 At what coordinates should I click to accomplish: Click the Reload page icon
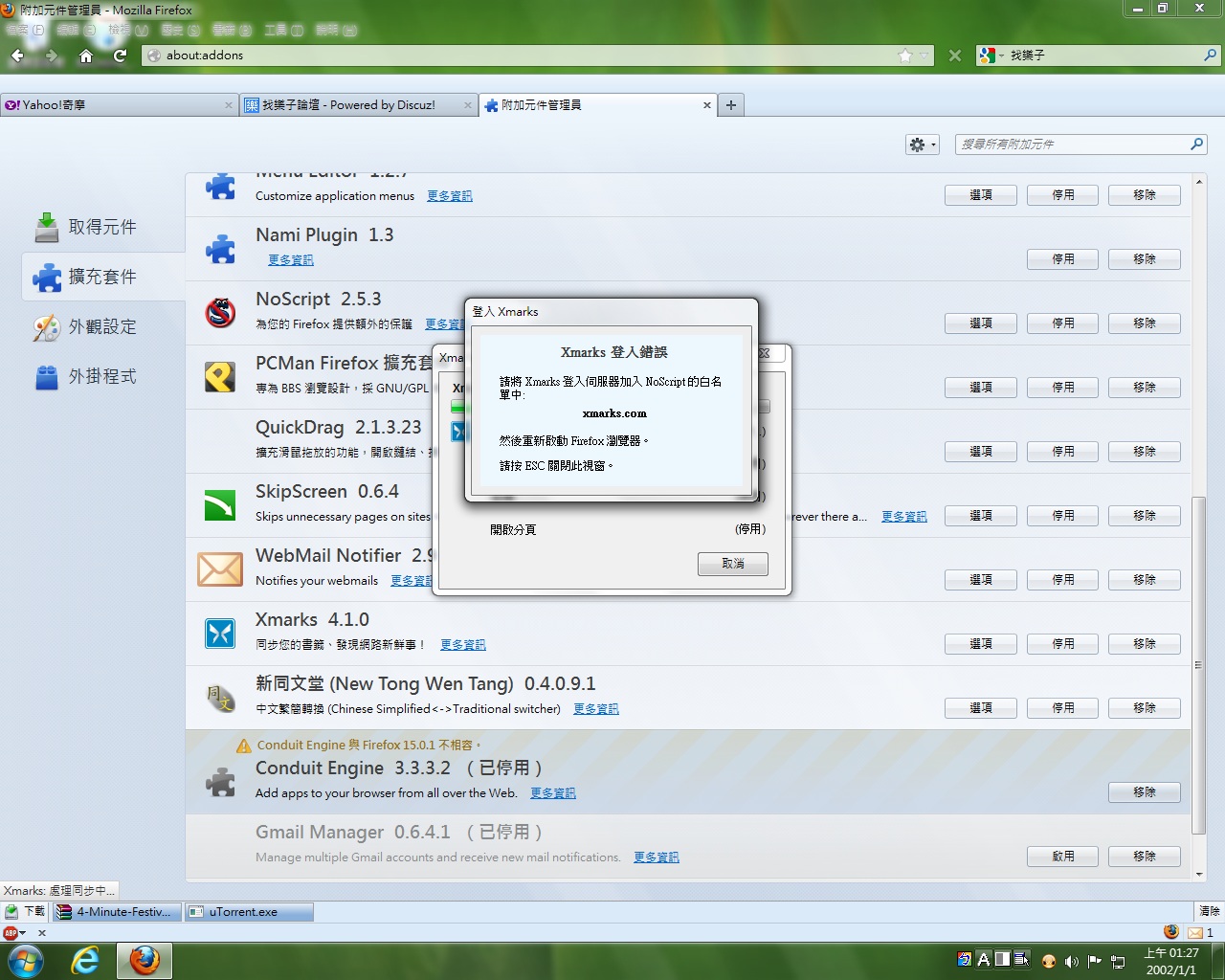(121, 56)
